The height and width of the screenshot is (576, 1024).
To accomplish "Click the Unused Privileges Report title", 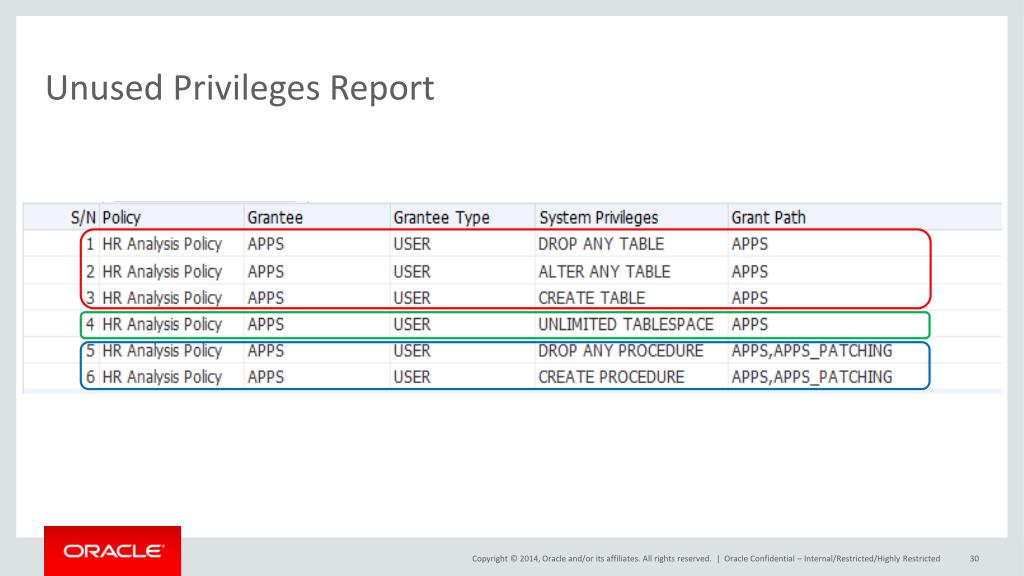I will pos(240,88).
